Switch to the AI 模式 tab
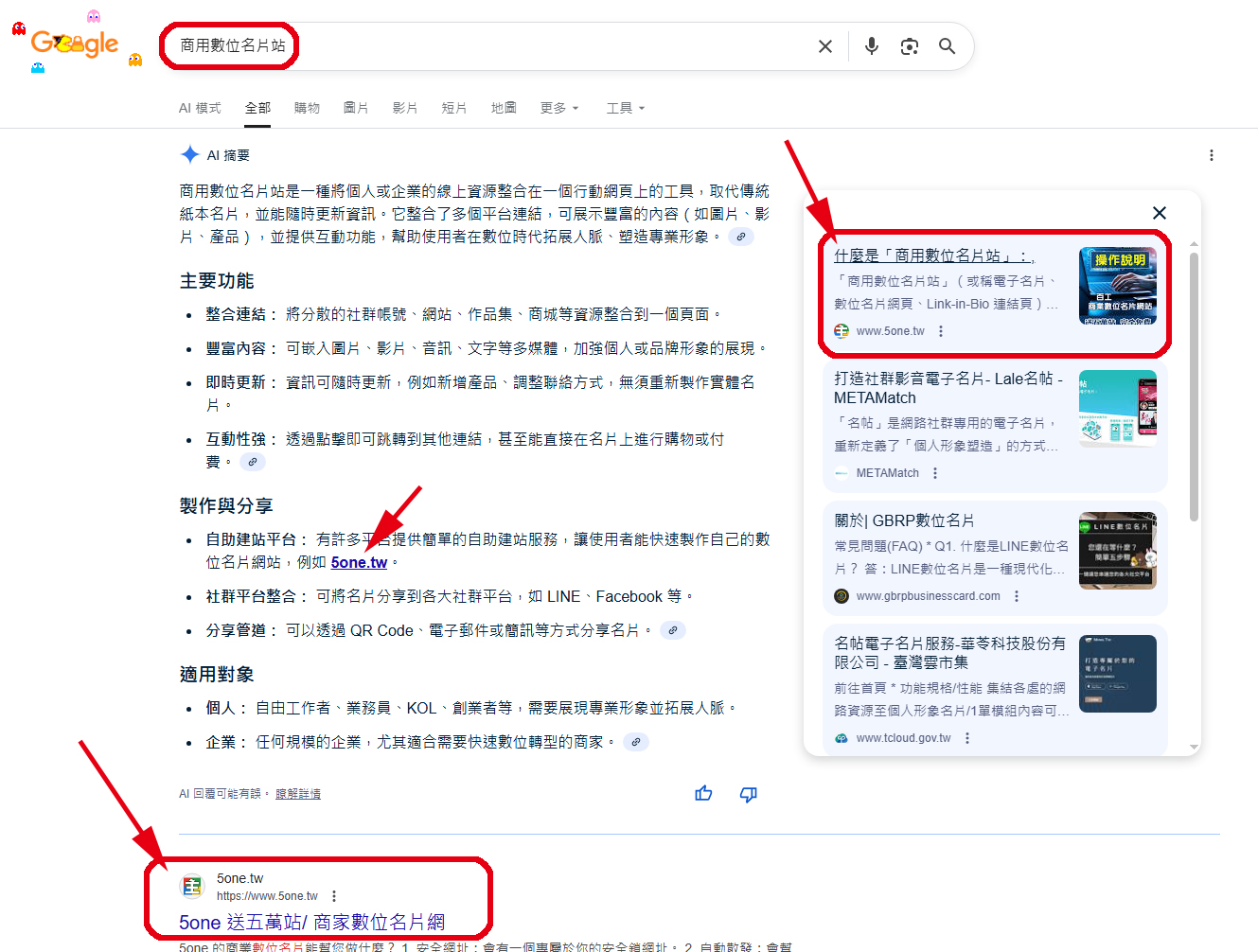This screenshot has width=1258, height=952. point(200,108)
